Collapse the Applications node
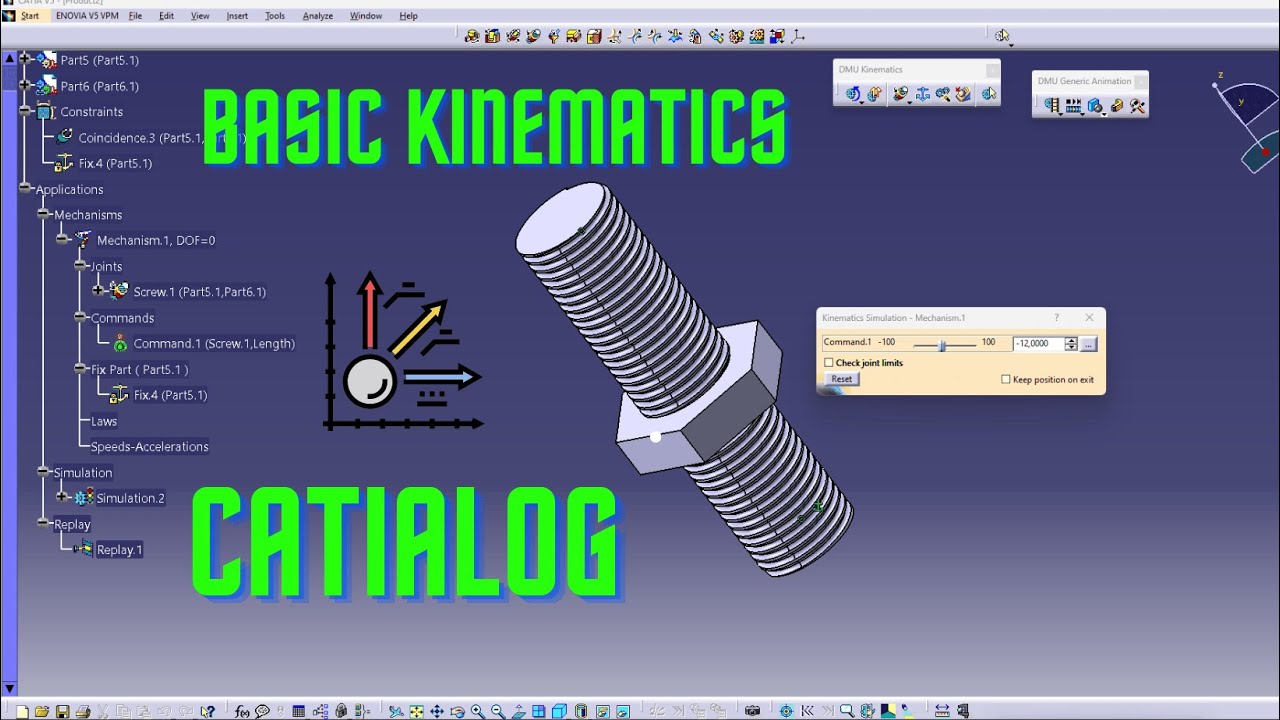 (25, 189)
